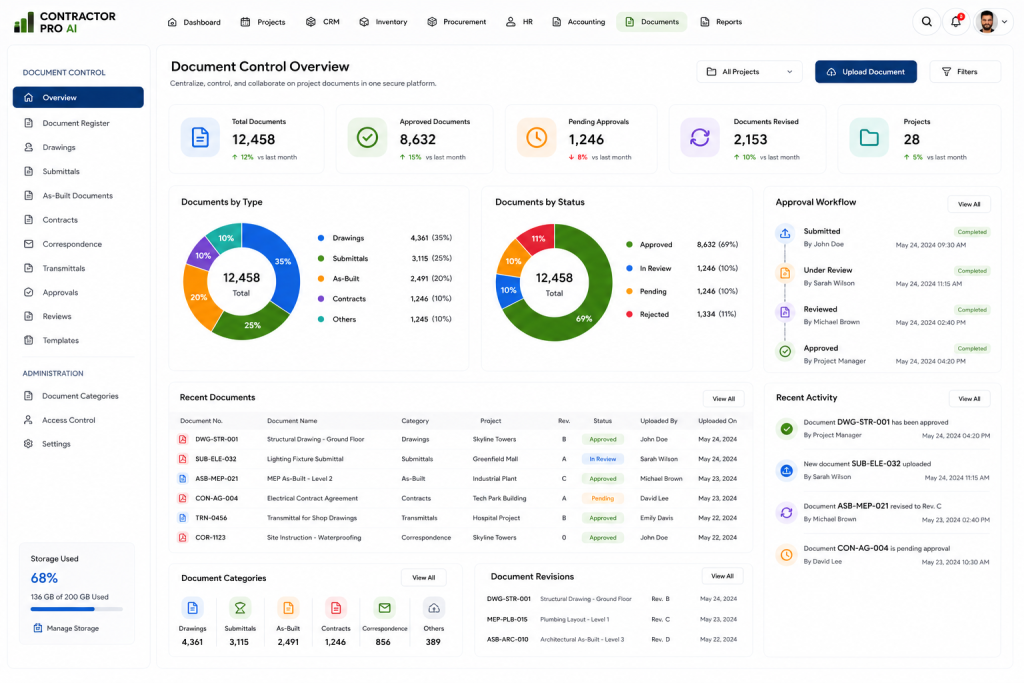
Task: Open Document Register in sidebar
Action: (78, 123)
